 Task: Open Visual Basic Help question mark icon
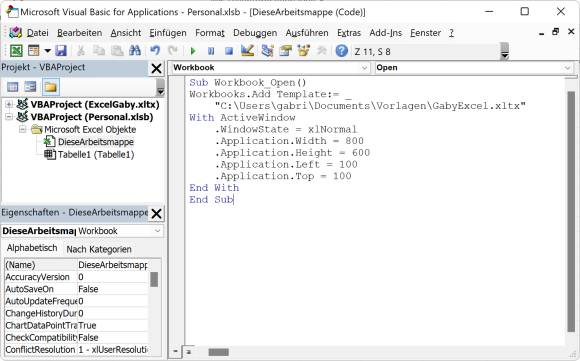click(x=341, y=51)
